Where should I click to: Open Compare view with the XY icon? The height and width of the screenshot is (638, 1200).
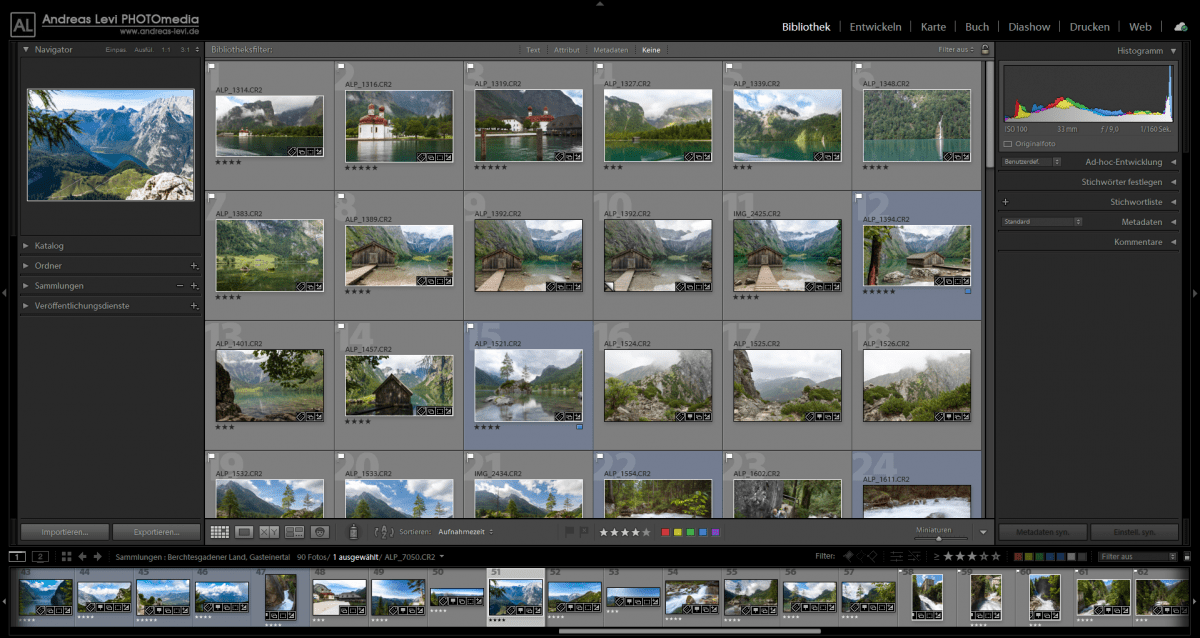(x=270, y=531)
